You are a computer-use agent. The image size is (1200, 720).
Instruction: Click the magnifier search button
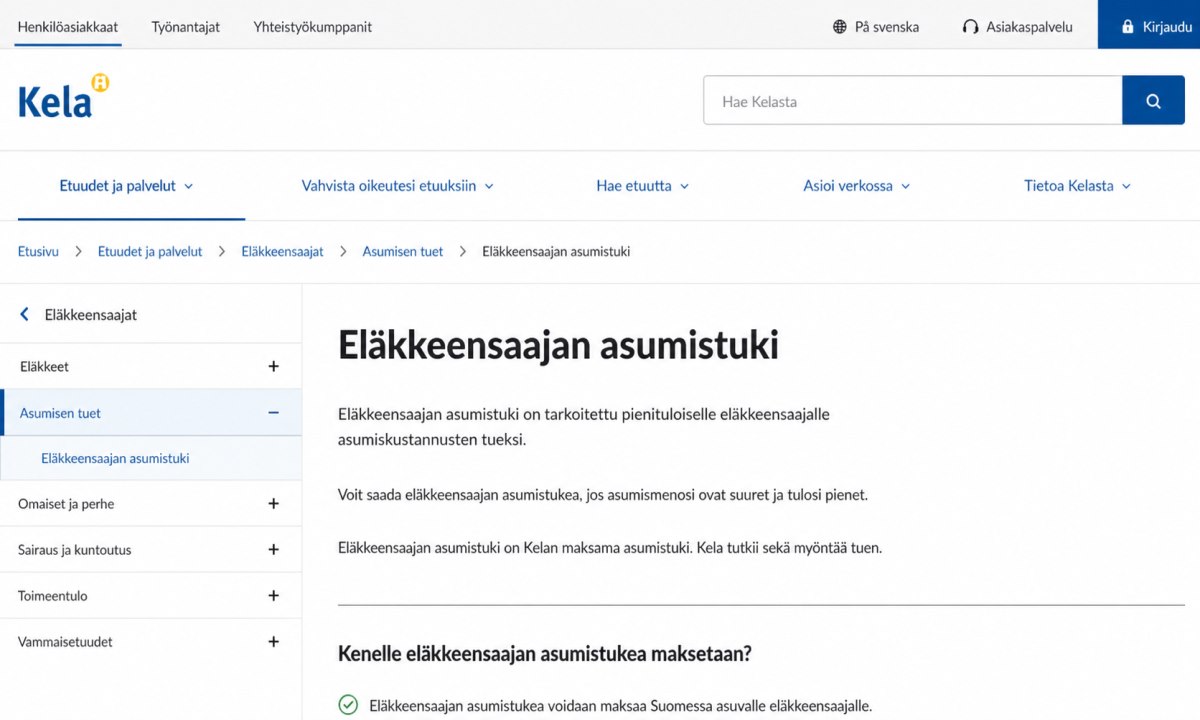(x=1153, y=101)
